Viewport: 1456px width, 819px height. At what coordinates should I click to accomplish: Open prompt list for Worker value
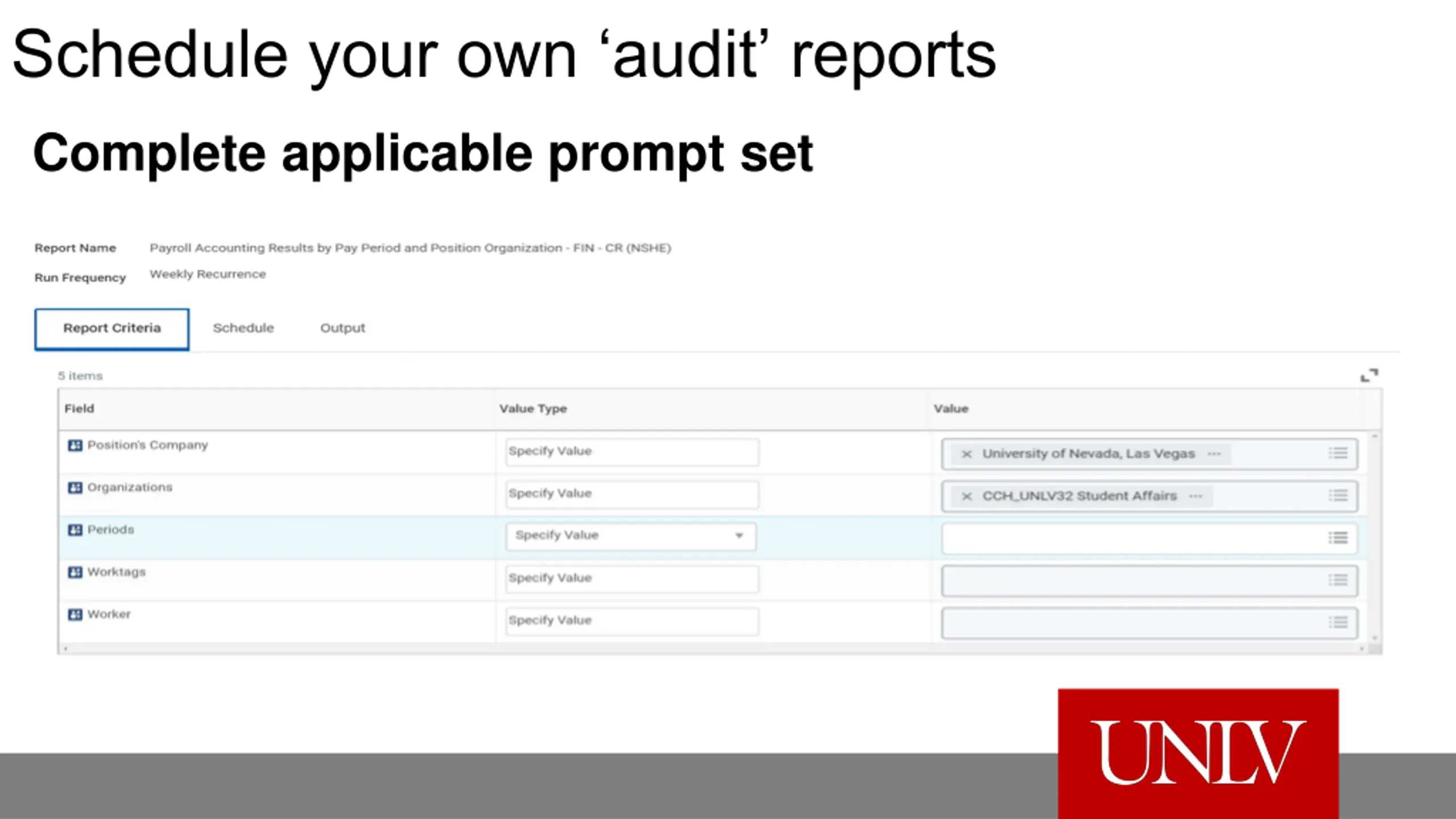[1338, 622]
